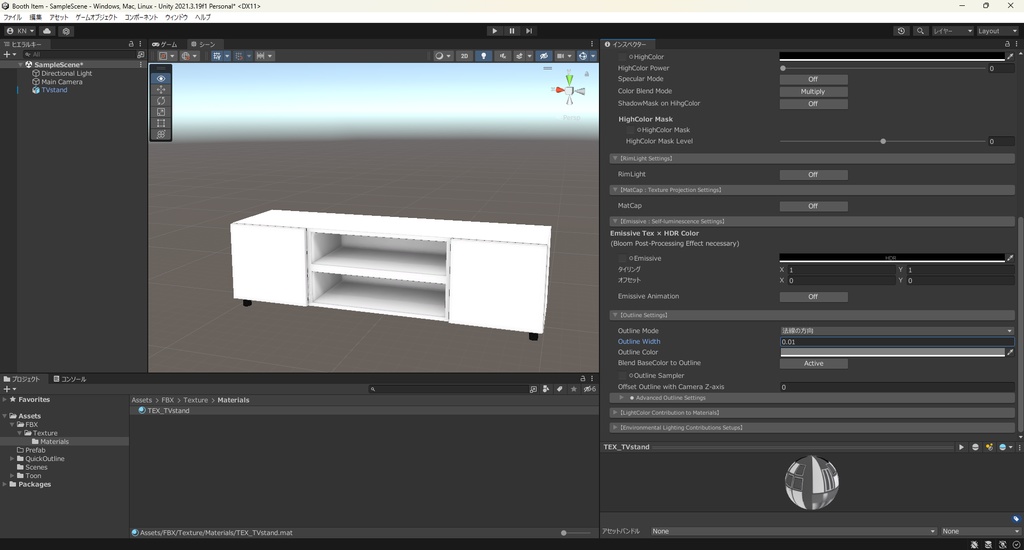The width and height of the screenshot is (1024, 550).
Task: Collapse Outline Settings section
Action: (x=812, y=315)
